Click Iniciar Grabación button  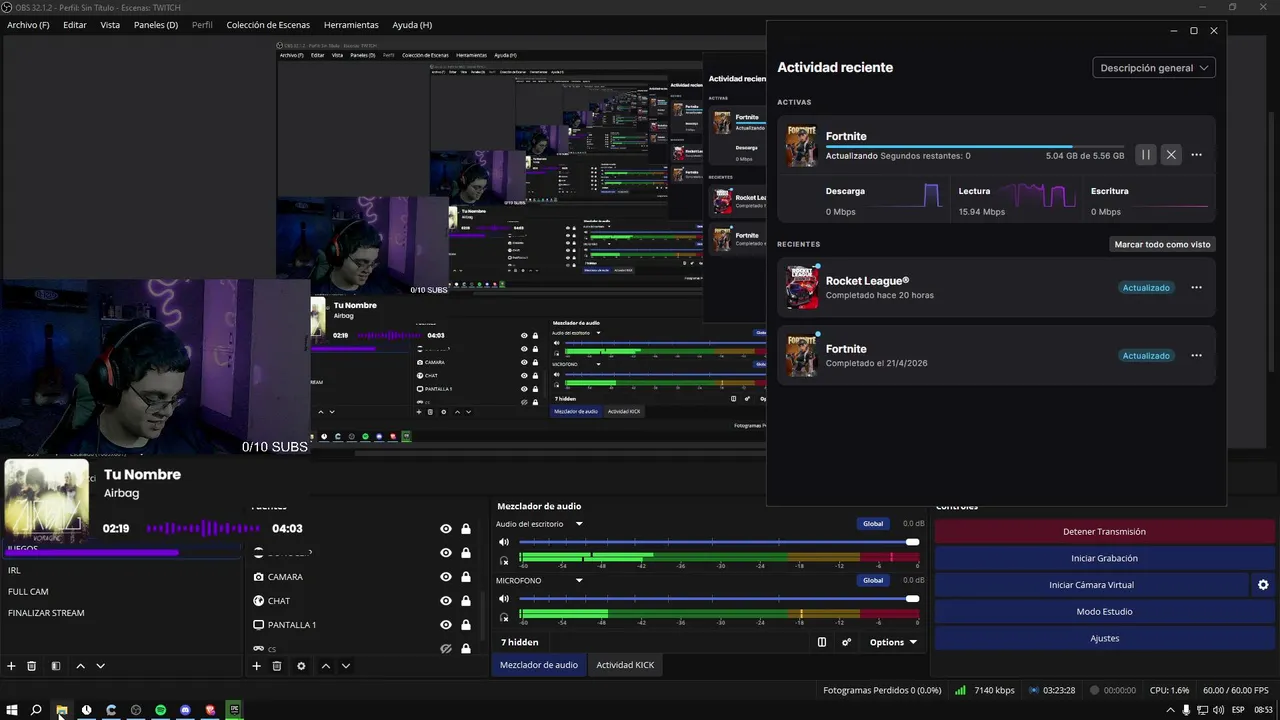coord(1104,558)
